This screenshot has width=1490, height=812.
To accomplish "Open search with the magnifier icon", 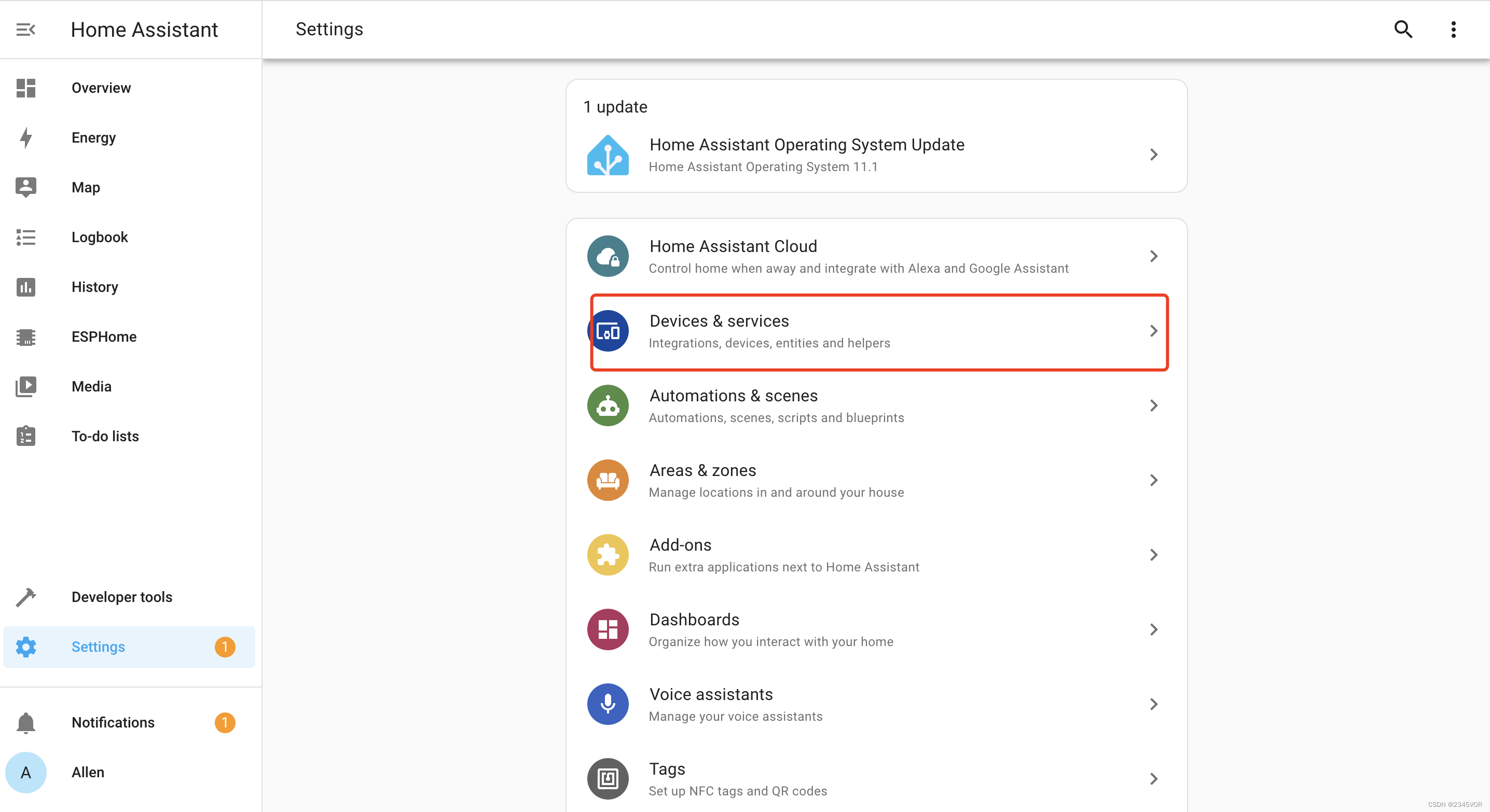I will coord(1403,29).
